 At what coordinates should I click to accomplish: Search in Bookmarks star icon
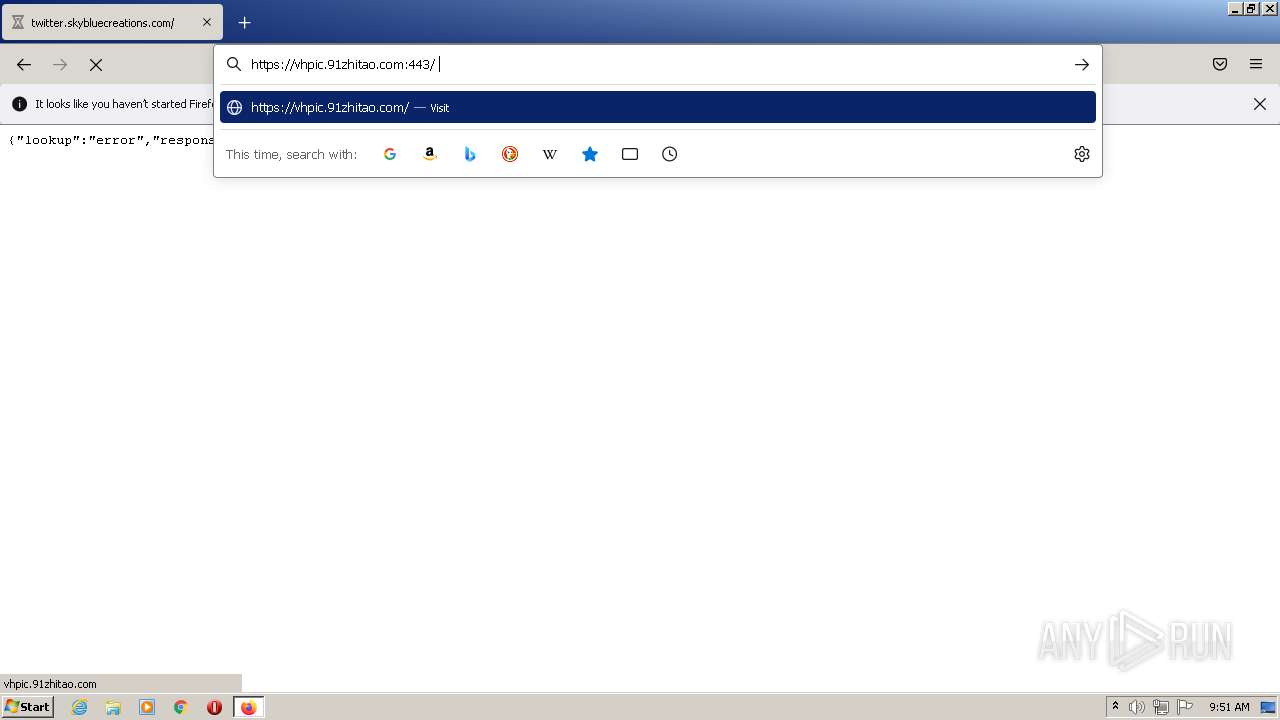[x=590, y=154]
